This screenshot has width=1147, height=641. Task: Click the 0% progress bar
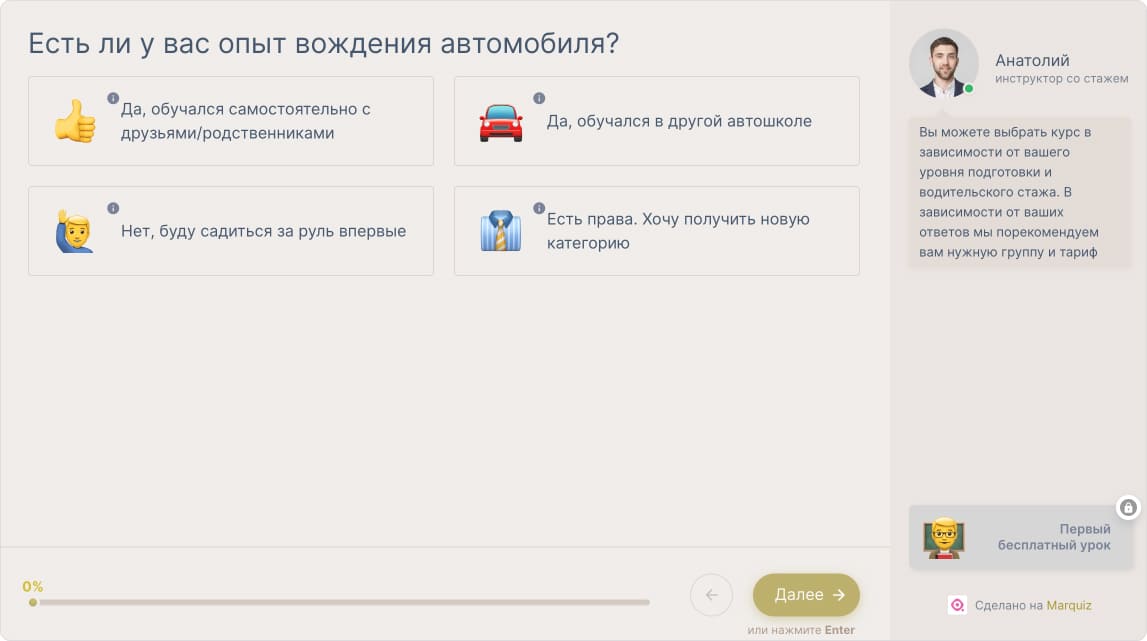[340, 601]
